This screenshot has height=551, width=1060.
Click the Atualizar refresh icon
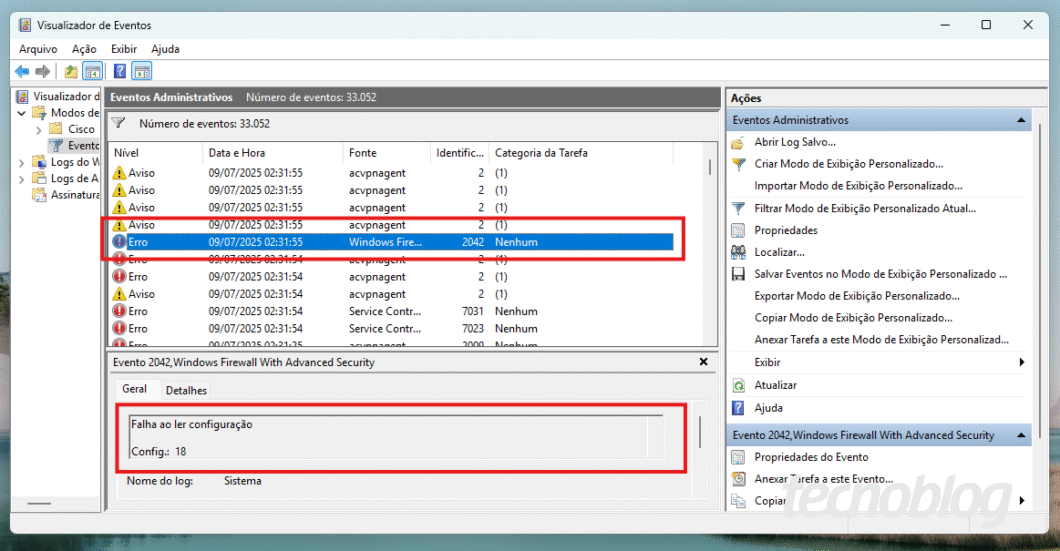(x=738, y=385)
